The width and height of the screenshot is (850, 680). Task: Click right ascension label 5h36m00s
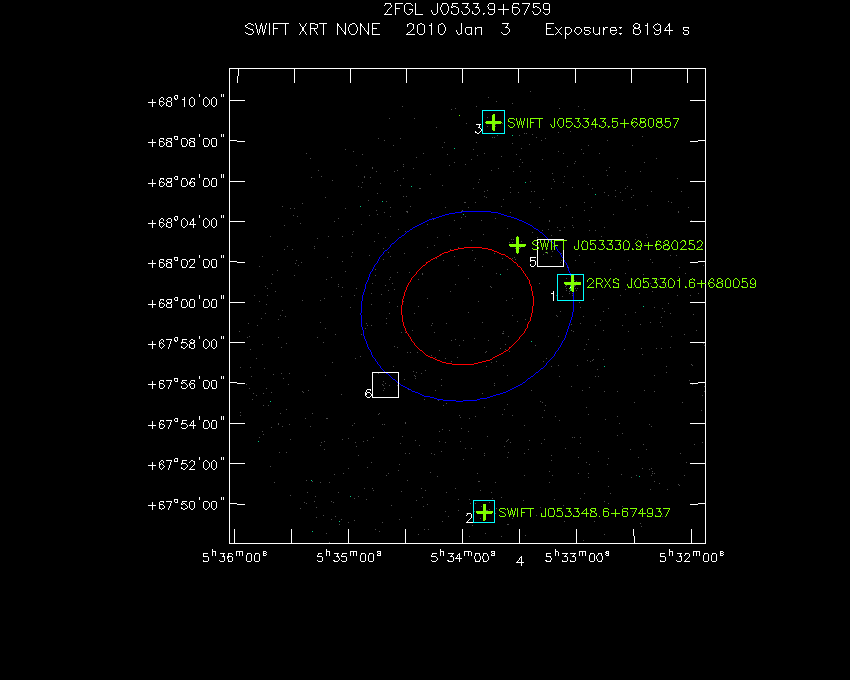pyautogui.click(x=235, y=557)
